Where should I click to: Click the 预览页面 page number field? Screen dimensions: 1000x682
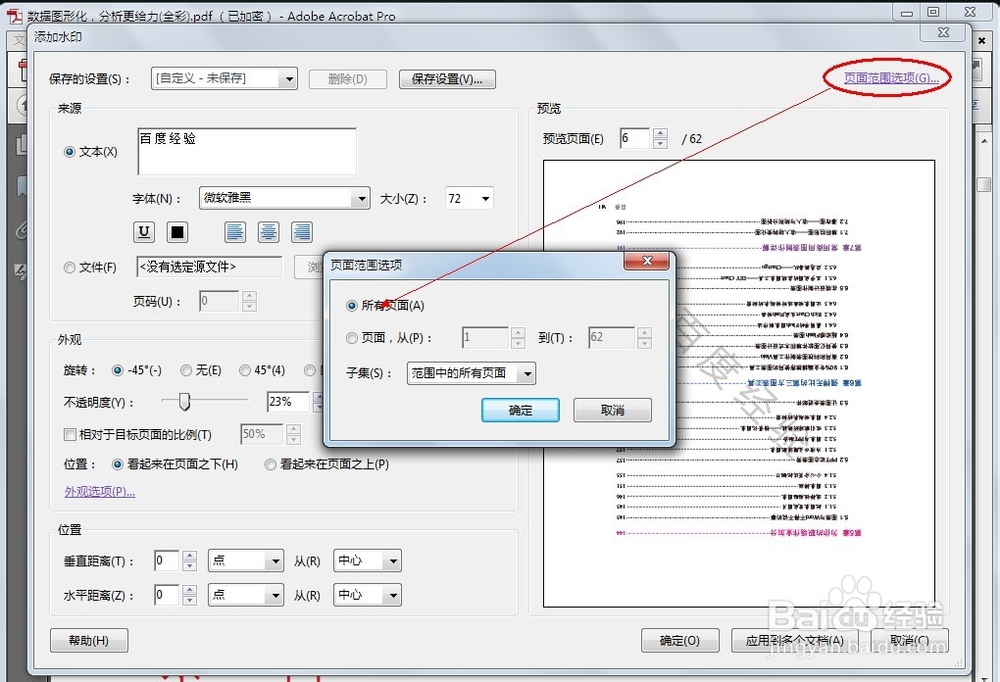[635, 138]
